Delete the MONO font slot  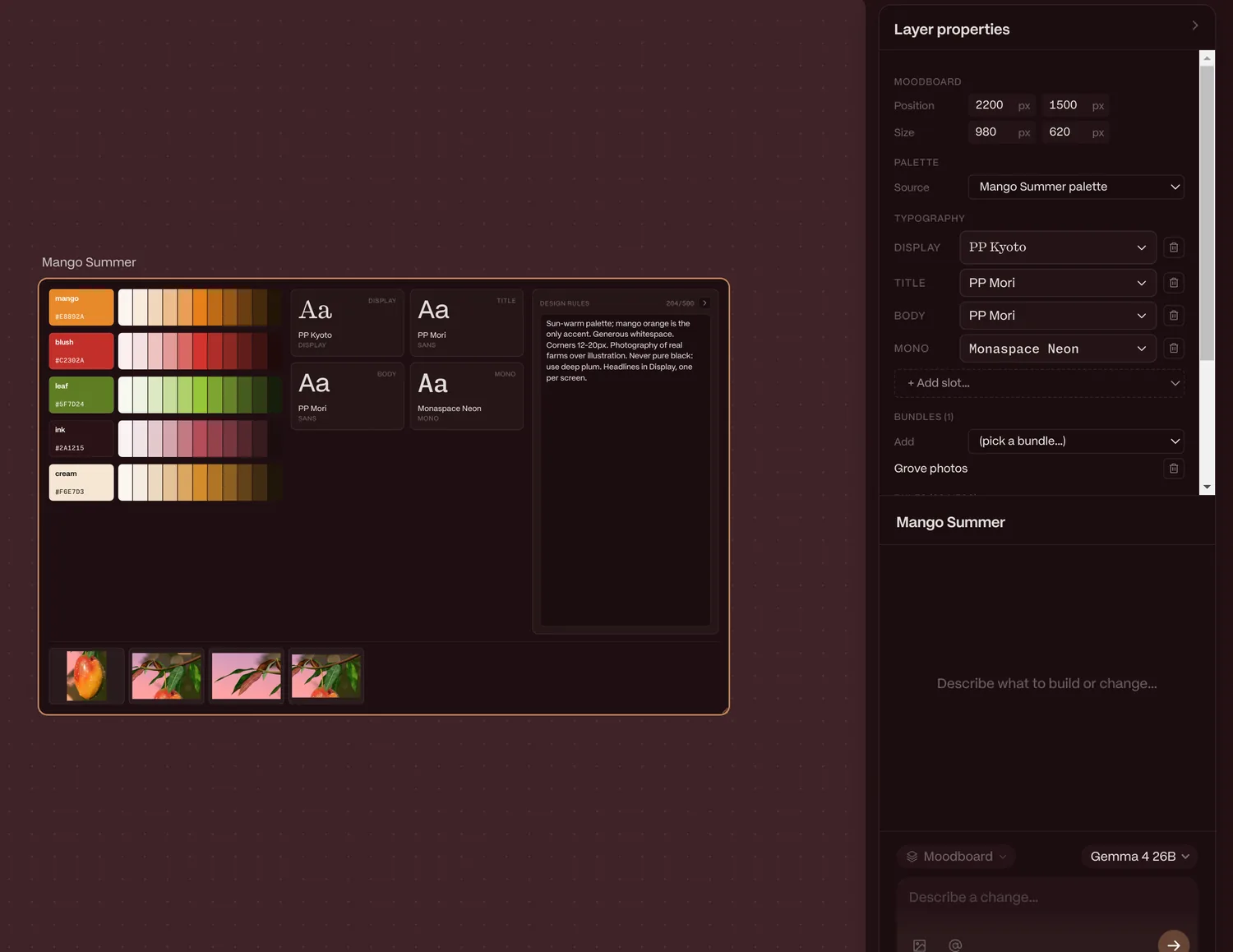(1173, 349)
